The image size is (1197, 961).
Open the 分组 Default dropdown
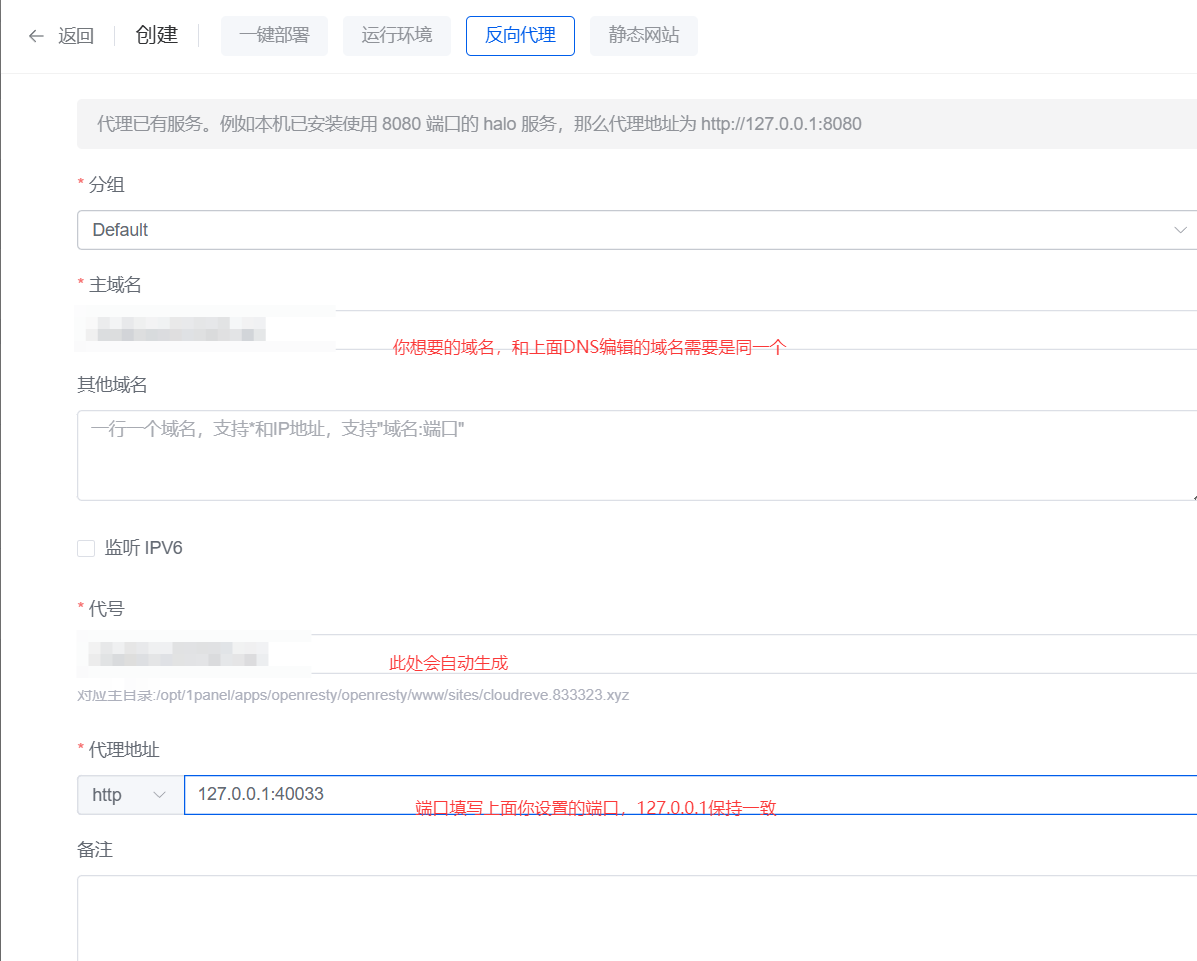click(x=620, y=230)
